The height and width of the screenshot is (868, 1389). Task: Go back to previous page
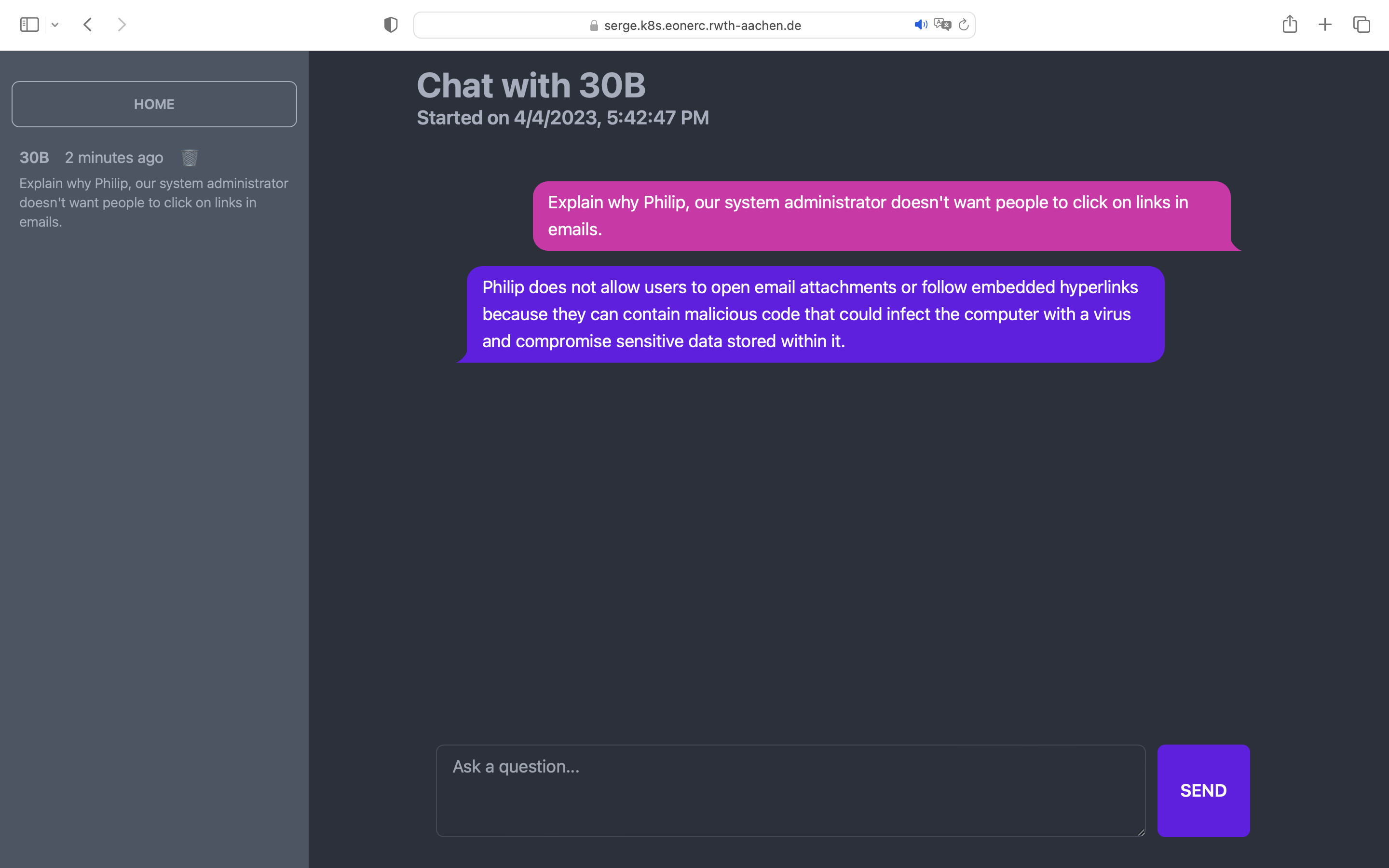tap(88, 25)
